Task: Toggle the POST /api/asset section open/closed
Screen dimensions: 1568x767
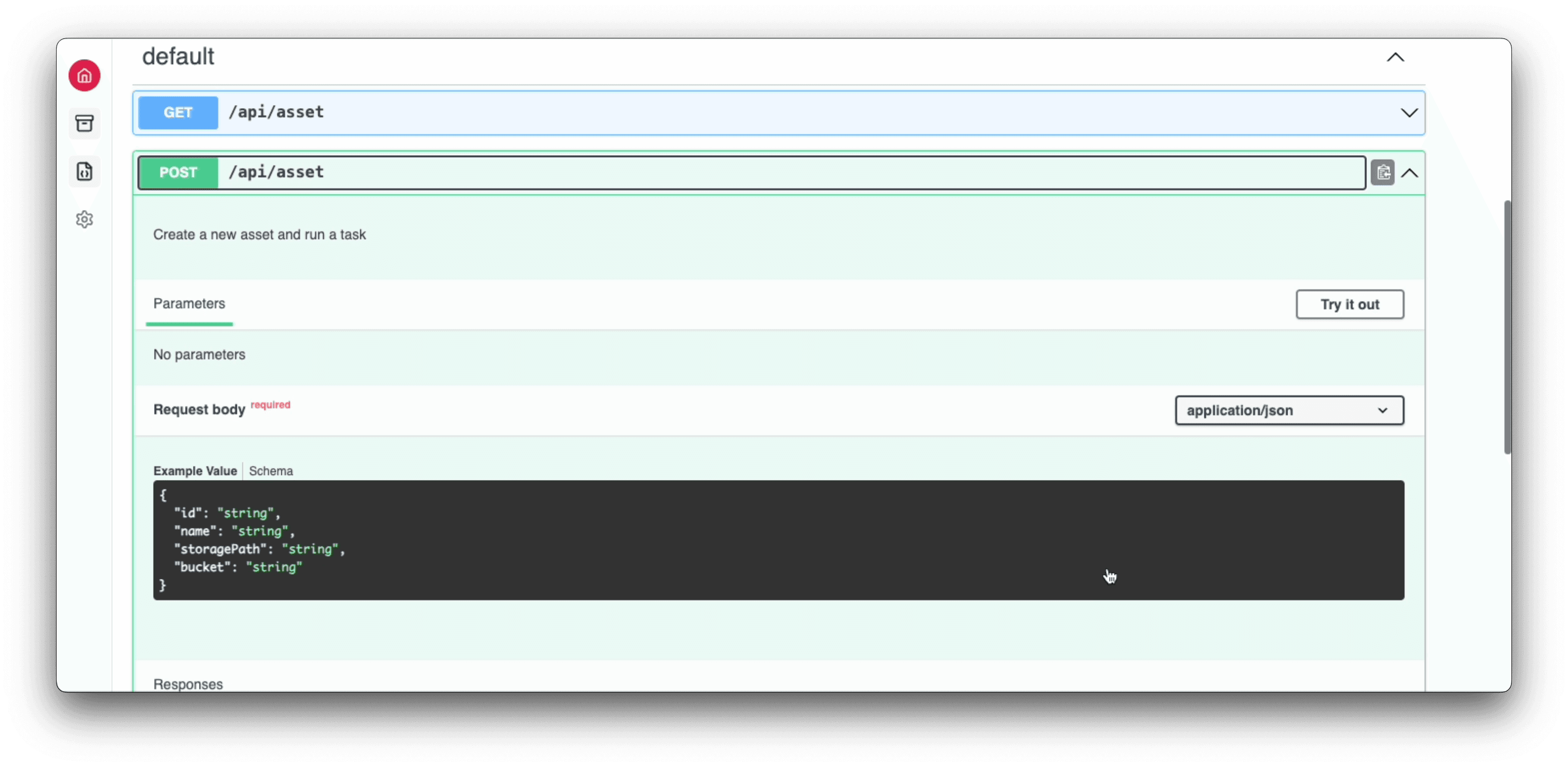Action: point(1409,172)
